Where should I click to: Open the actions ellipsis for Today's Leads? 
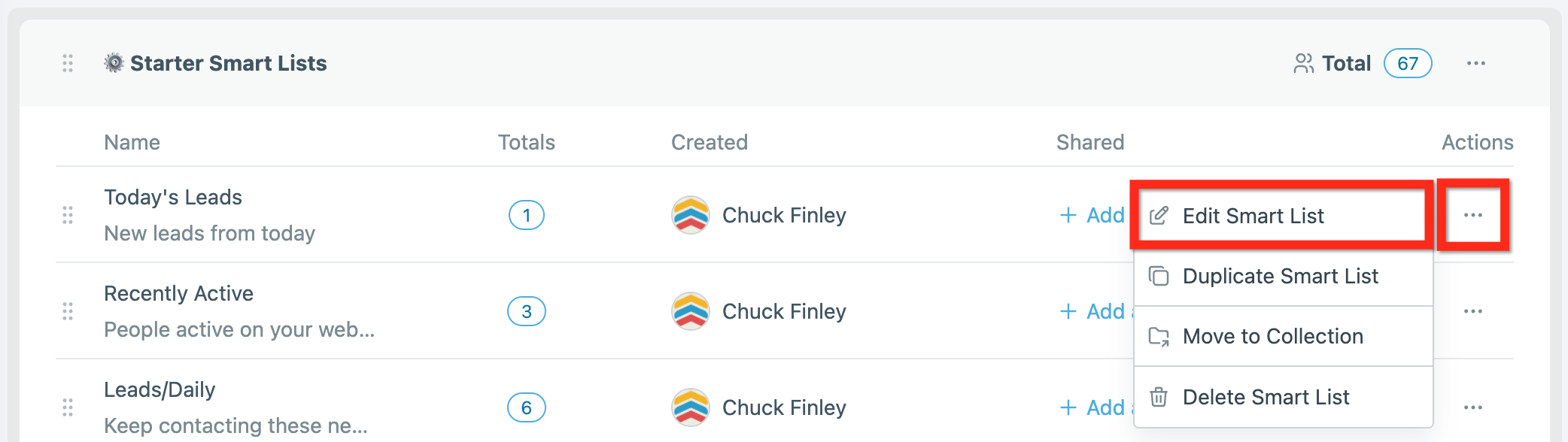click(x=1472, y=215)
